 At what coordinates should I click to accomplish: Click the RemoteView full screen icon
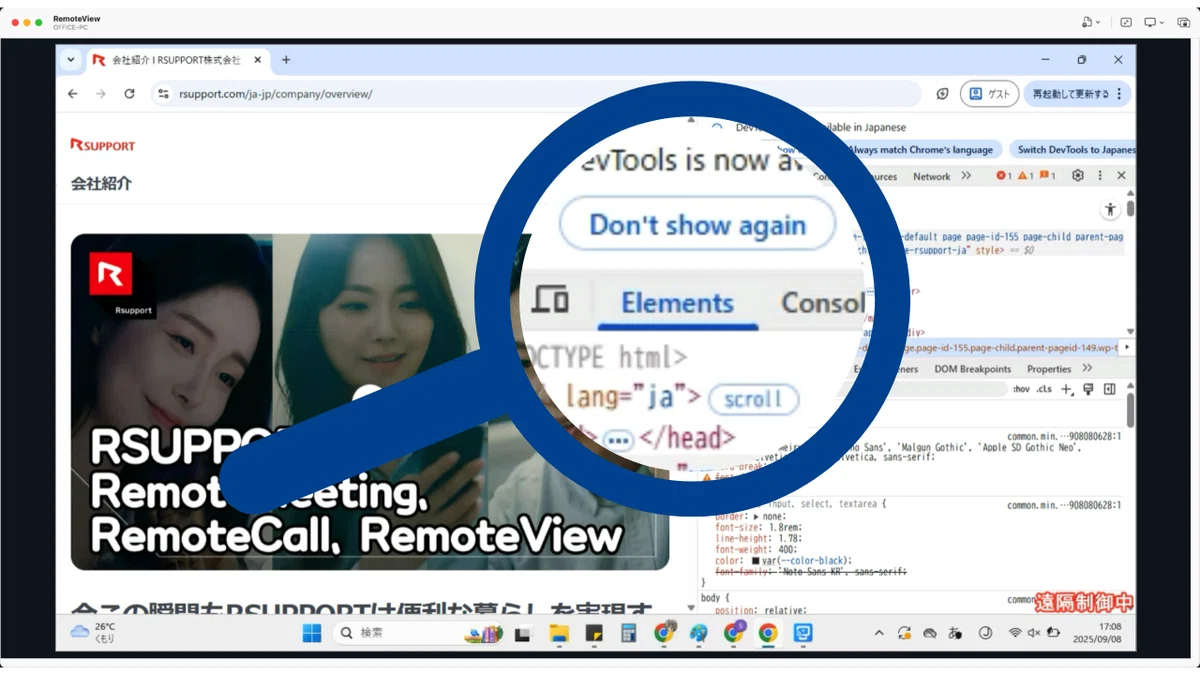click(1126, 21)
